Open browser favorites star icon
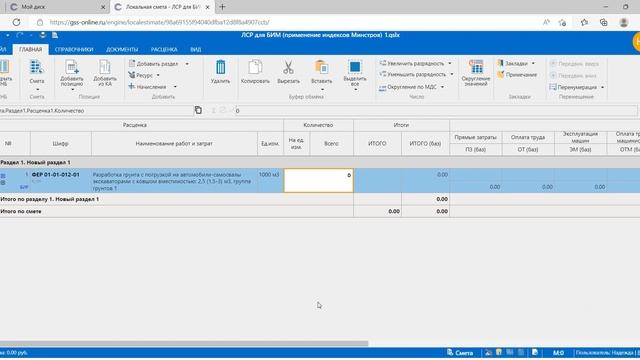The image size is (640, 360). click(x=584, y=22)
